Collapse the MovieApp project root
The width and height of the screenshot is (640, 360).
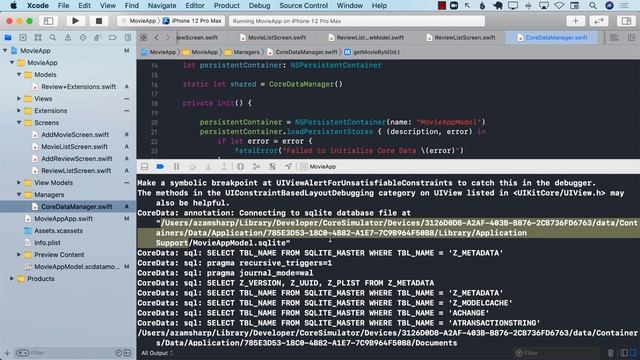coord(5,51)
